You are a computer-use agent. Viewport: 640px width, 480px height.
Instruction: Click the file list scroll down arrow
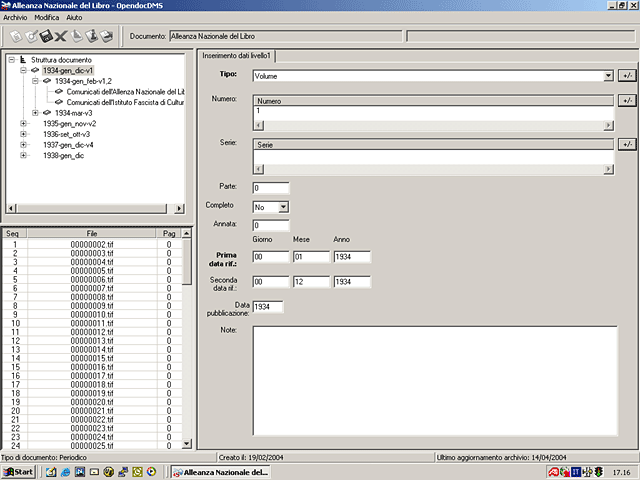187,444
